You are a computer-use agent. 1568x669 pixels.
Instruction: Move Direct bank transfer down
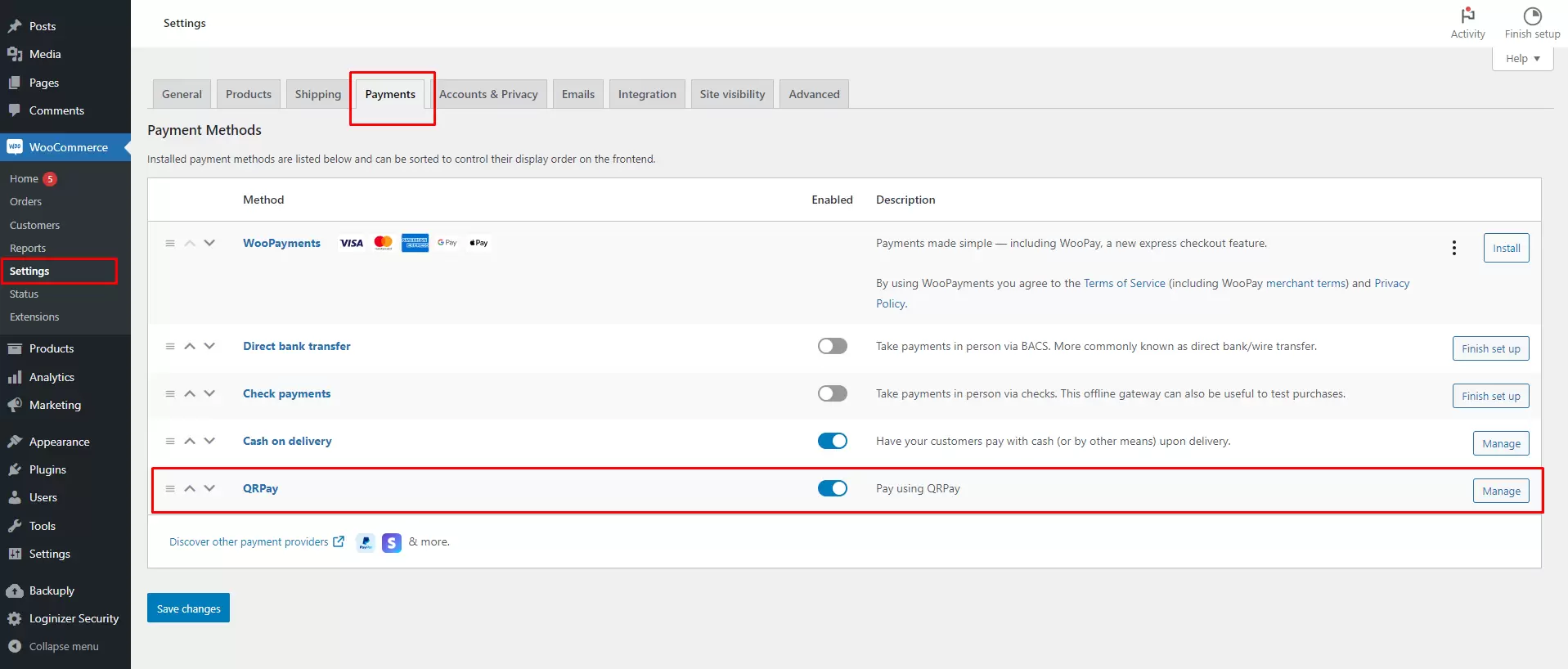click(x=209, y=346)
